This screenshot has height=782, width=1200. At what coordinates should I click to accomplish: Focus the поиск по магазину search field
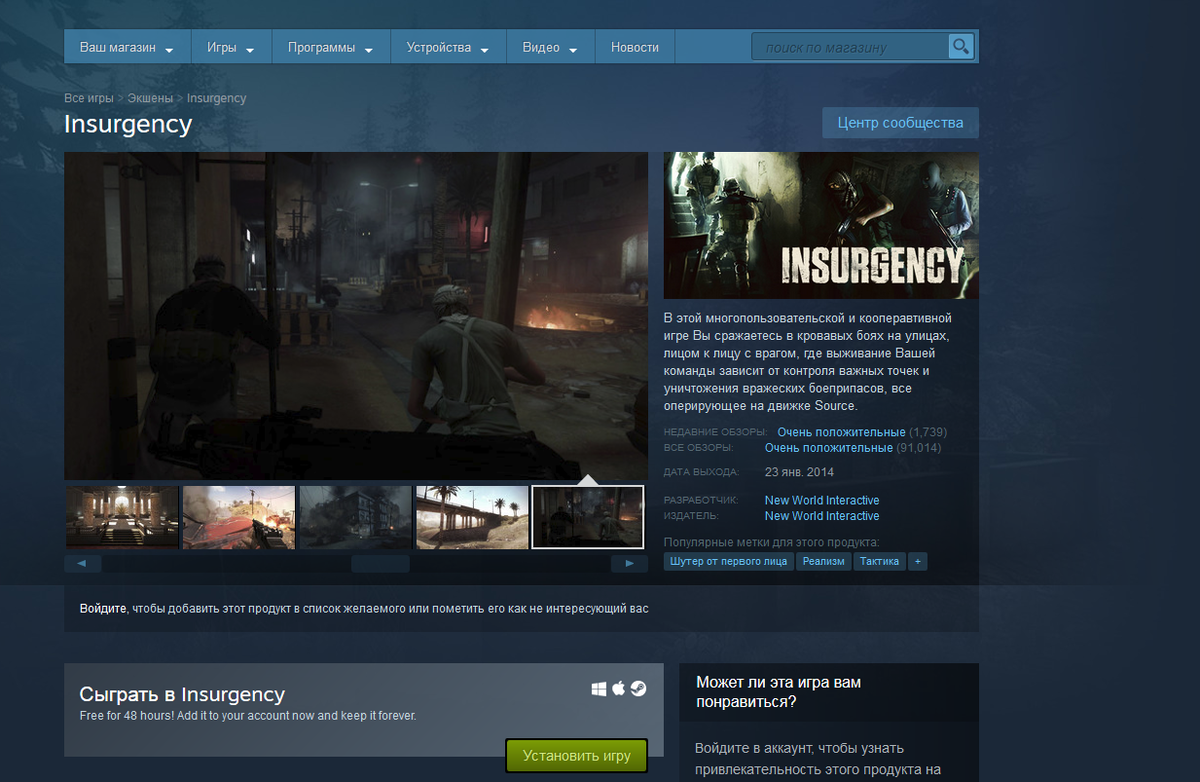click(850, 47)
